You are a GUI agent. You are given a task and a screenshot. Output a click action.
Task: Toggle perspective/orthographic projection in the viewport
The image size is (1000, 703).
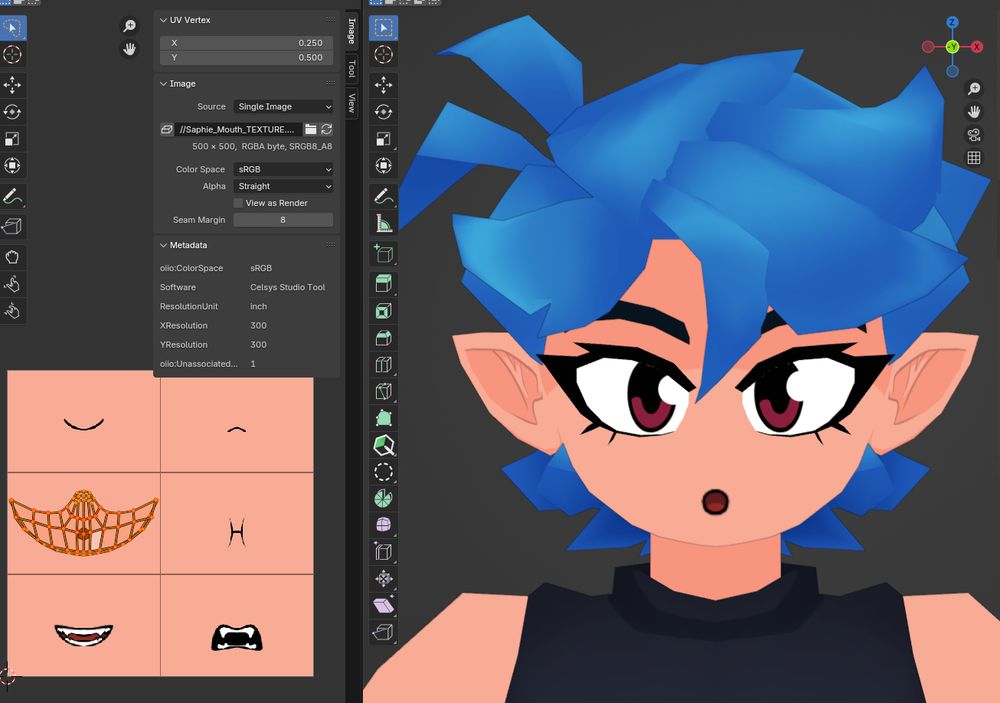[974, 157]
